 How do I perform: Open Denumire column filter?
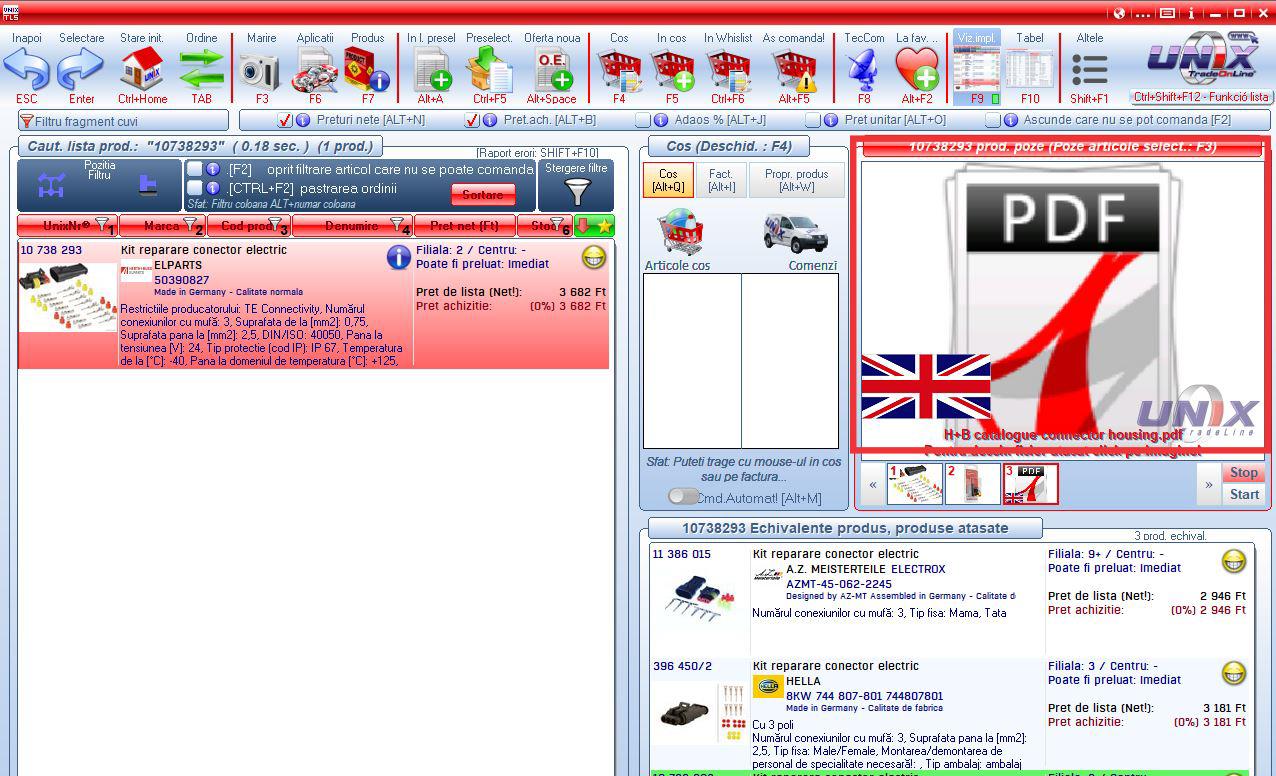[397, 225]
